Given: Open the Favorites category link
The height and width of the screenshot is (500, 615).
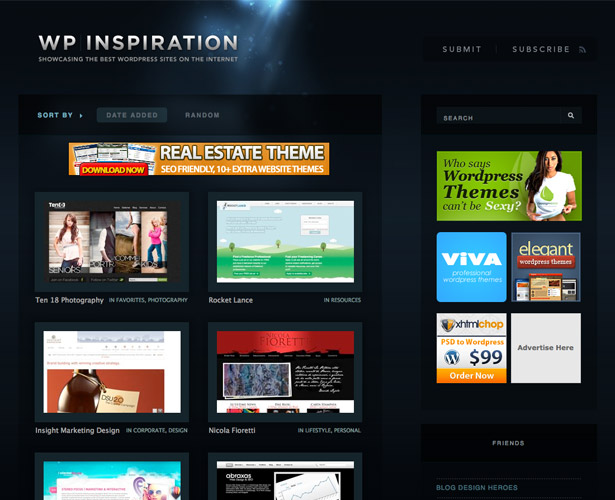Looking at the screenshot, I should (130, 300).
